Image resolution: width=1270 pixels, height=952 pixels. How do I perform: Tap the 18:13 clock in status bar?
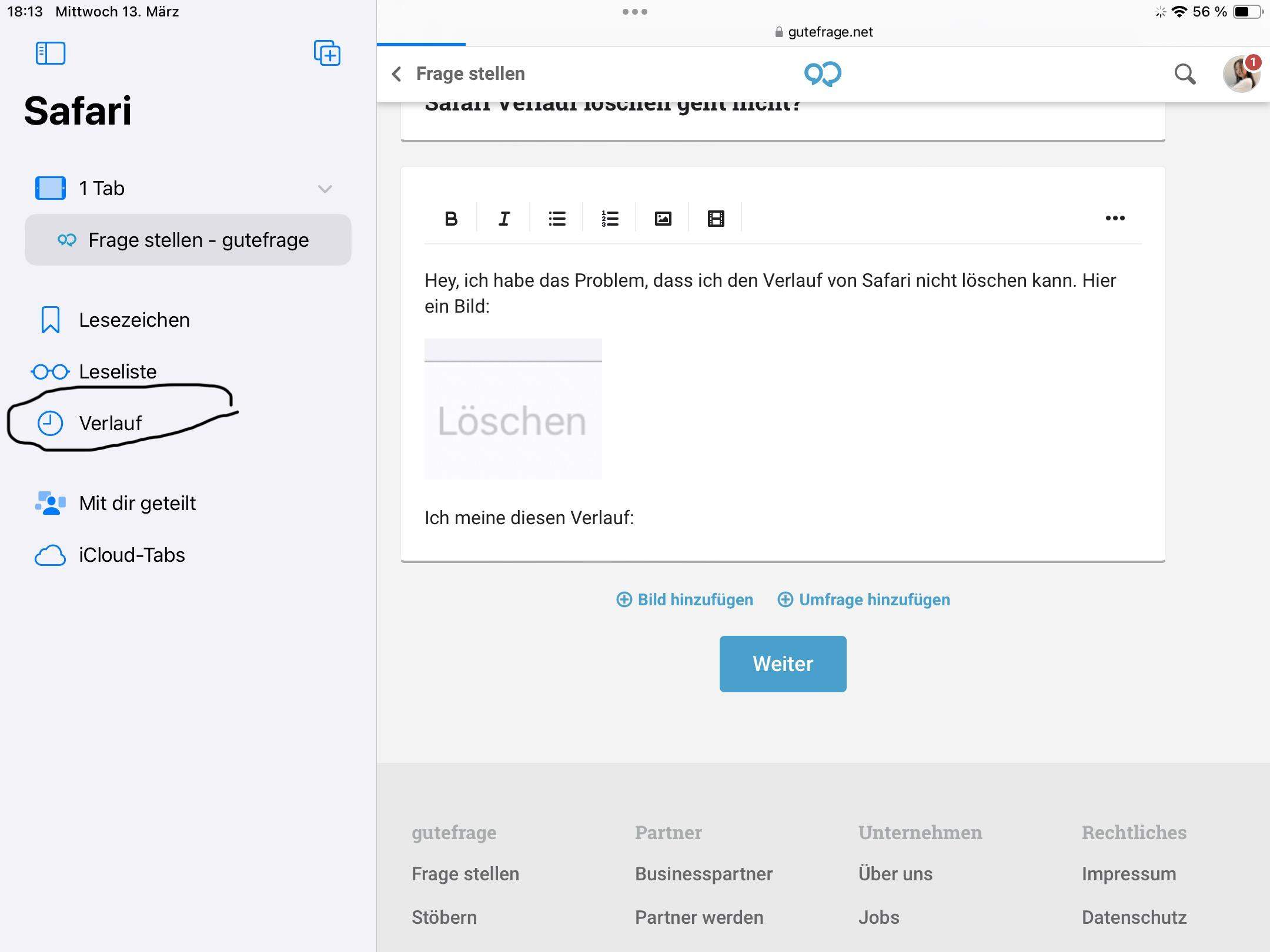click(25, 12)
